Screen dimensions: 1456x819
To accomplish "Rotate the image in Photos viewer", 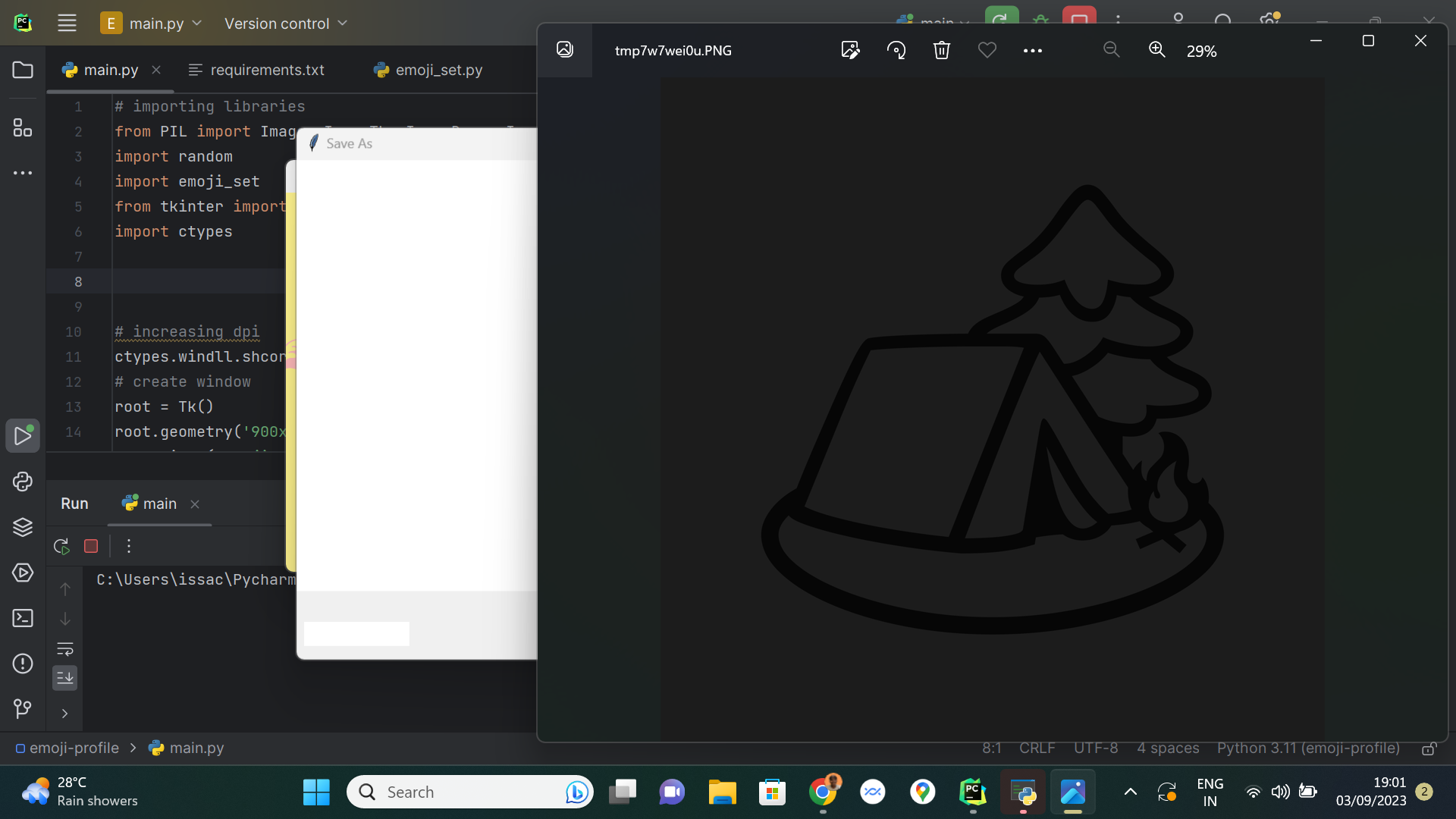I will tap(896, 50).
